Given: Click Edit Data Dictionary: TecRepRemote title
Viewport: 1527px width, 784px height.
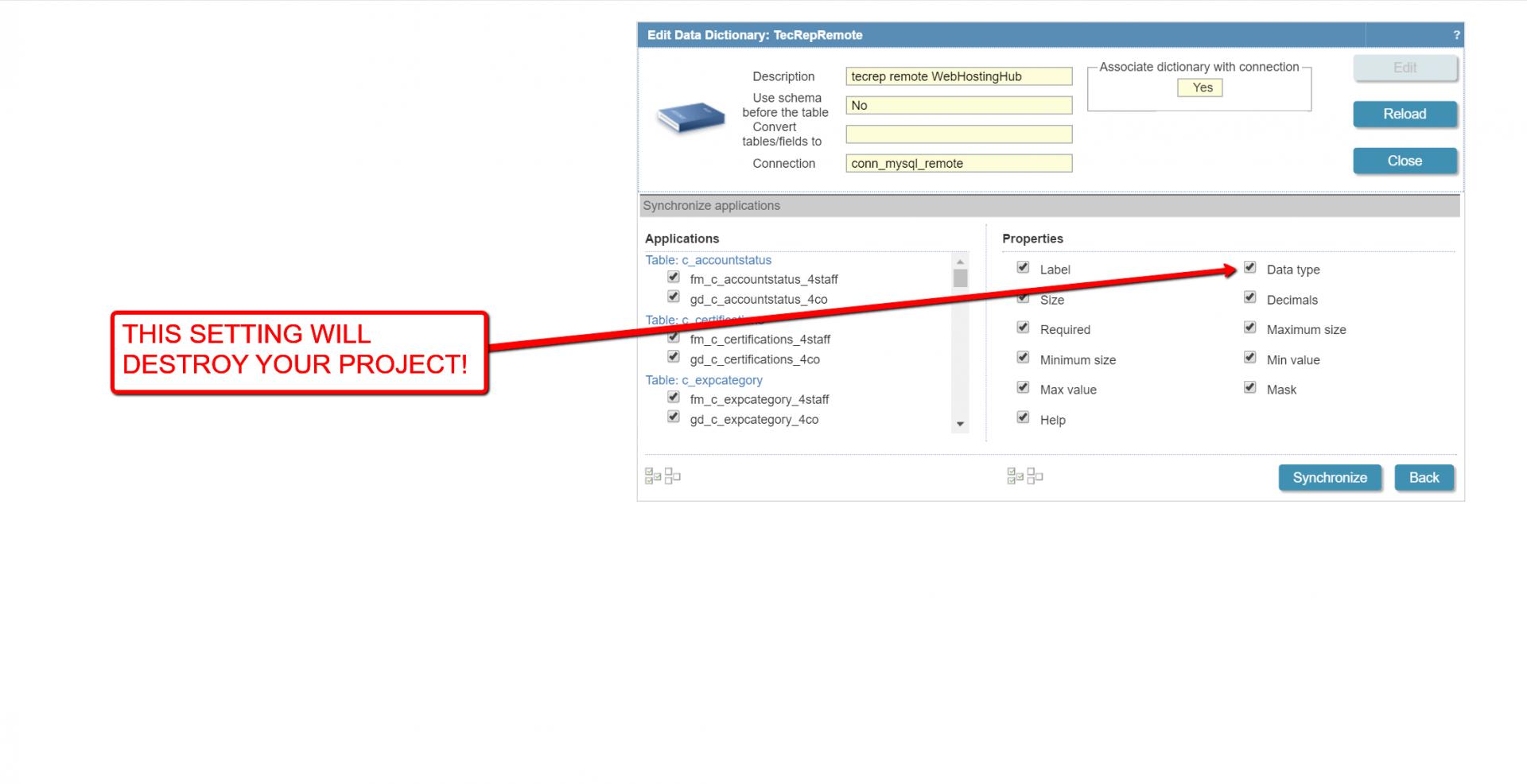Looking at the screenshot, I should point(755,35).
